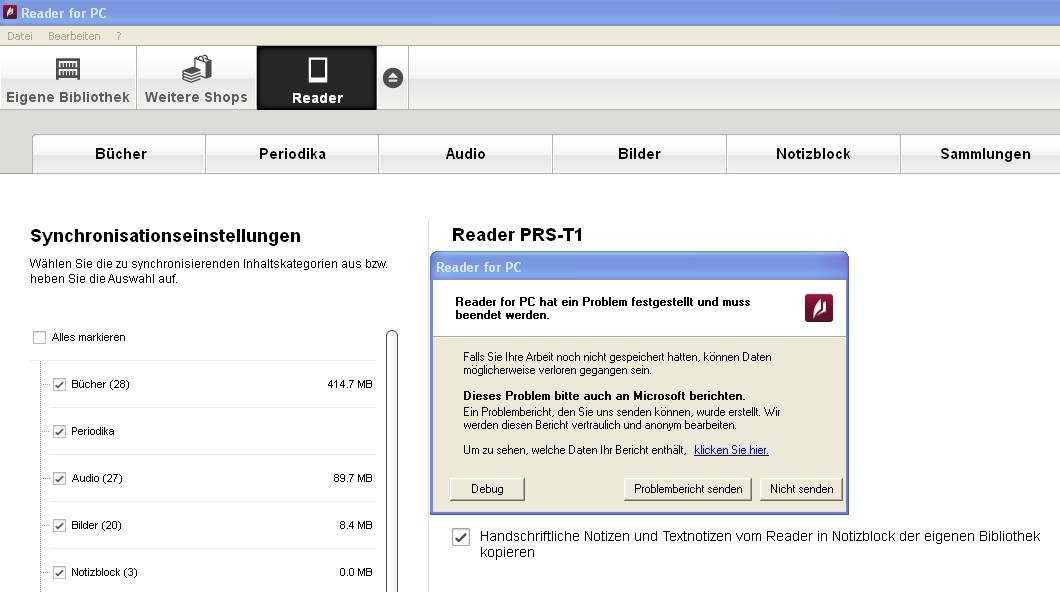Click the sync category list scrollbar
Screen dimensions: 1060x592
[392, 460]
